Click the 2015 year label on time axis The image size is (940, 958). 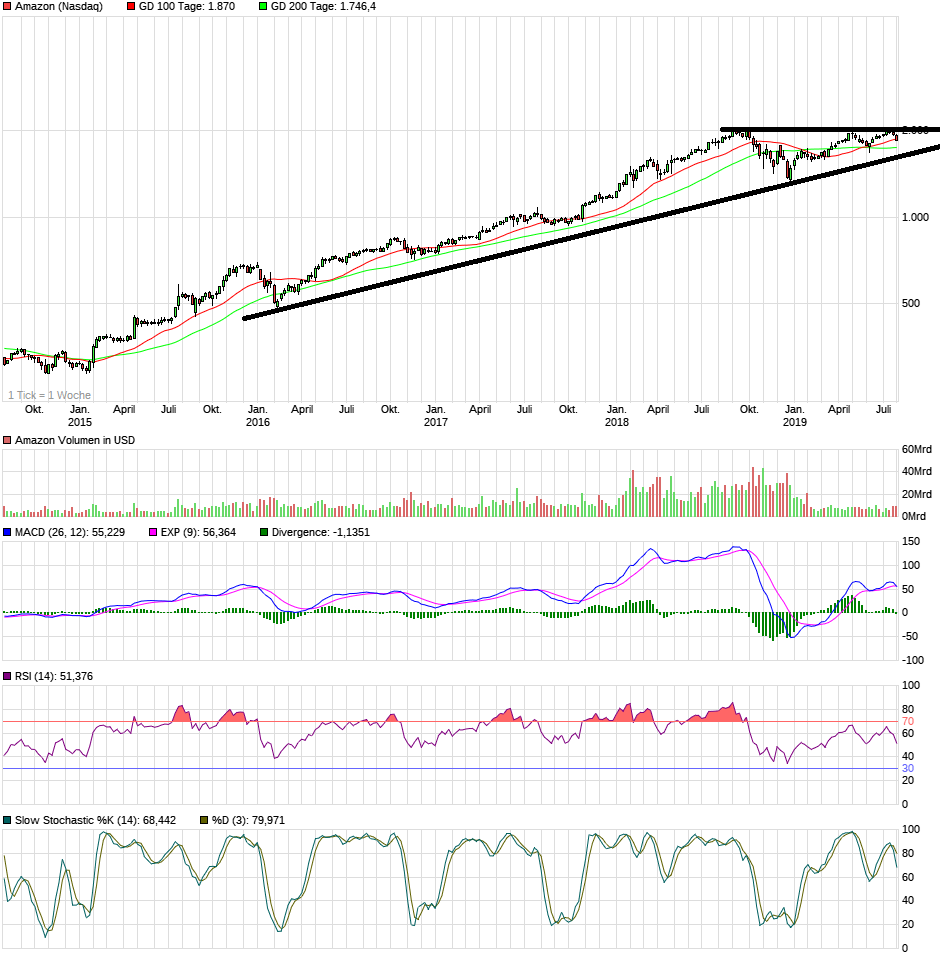tap(79, 422)
